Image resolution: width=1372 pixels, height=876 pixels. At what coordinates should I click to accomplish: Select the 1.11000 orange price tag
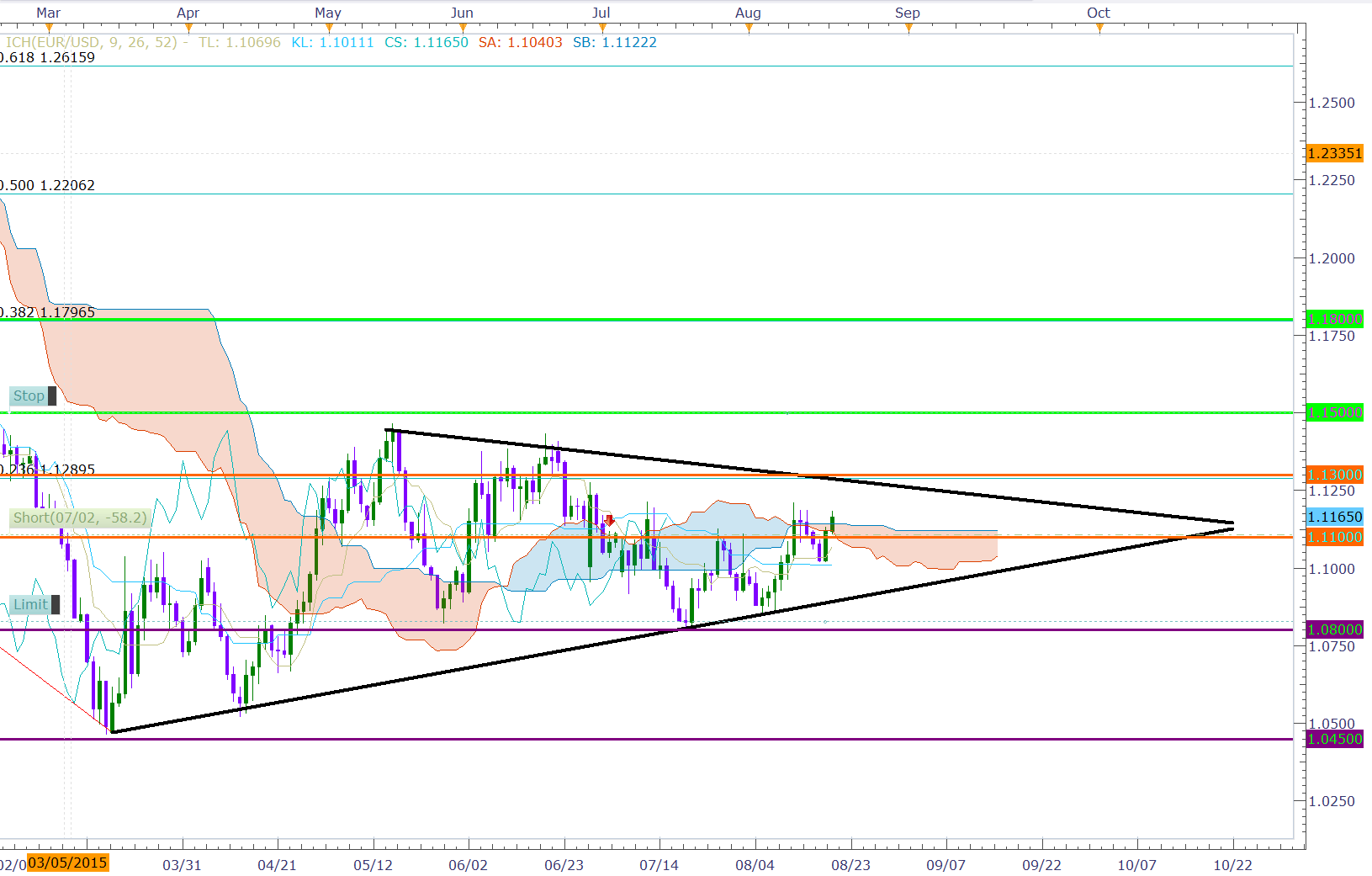pyautogui.click(x=1335, y=537)
